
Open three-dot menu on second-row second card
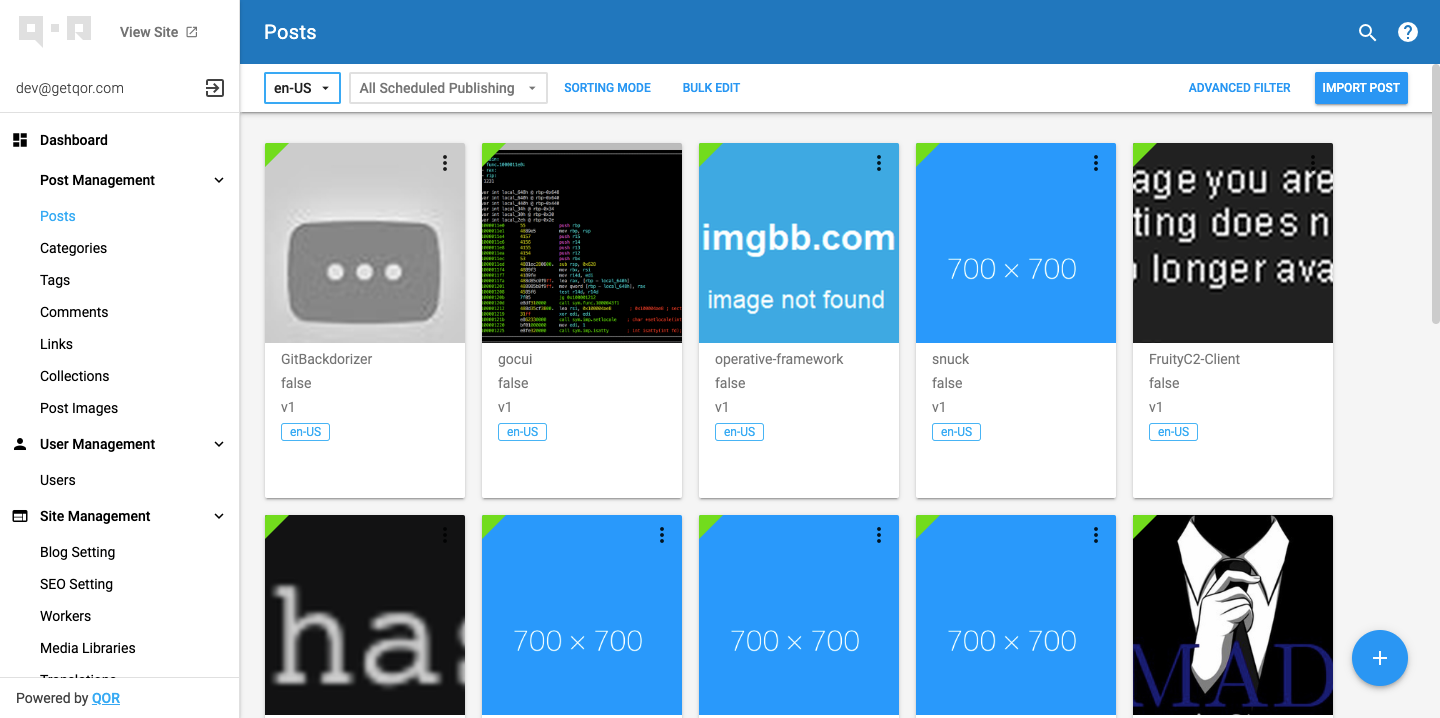[662, 535]
